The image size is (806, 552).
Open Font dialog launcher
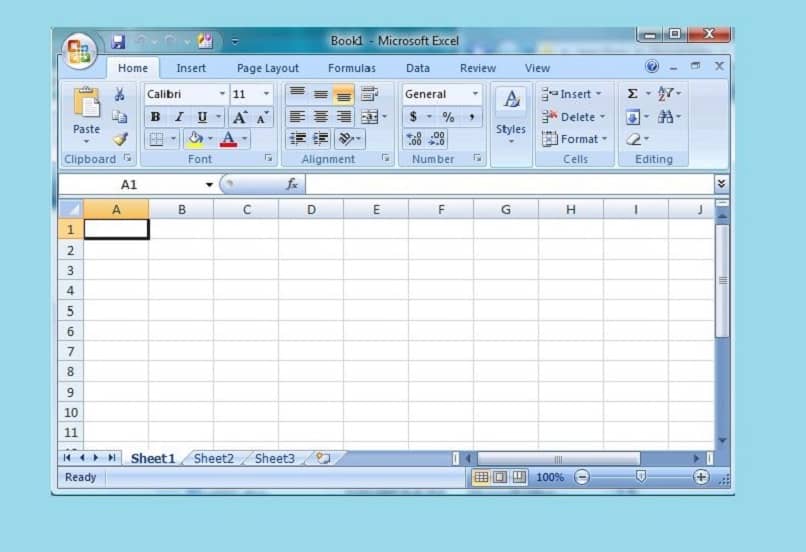click(268, 158)
